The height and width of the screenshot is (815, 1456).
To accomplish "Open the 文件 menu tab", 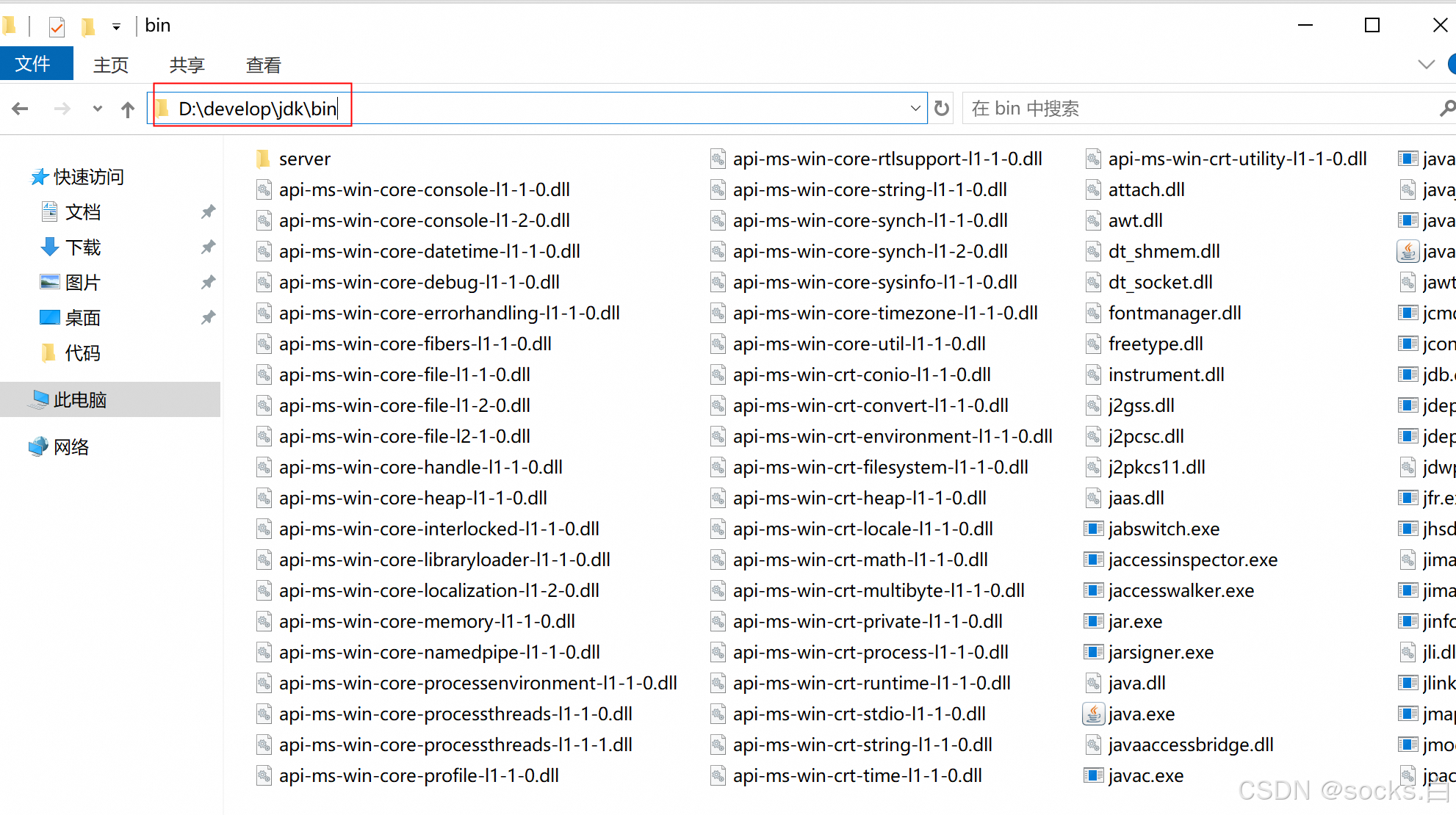I will (37, 64).
